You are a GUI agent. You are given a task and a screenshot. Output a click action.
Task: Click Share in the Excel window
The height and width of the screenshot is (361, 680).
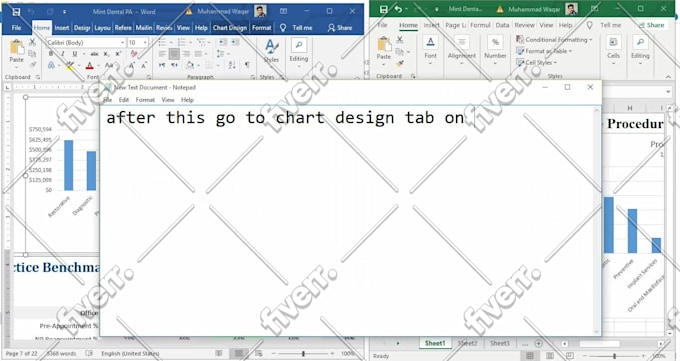tap(651, 25)
